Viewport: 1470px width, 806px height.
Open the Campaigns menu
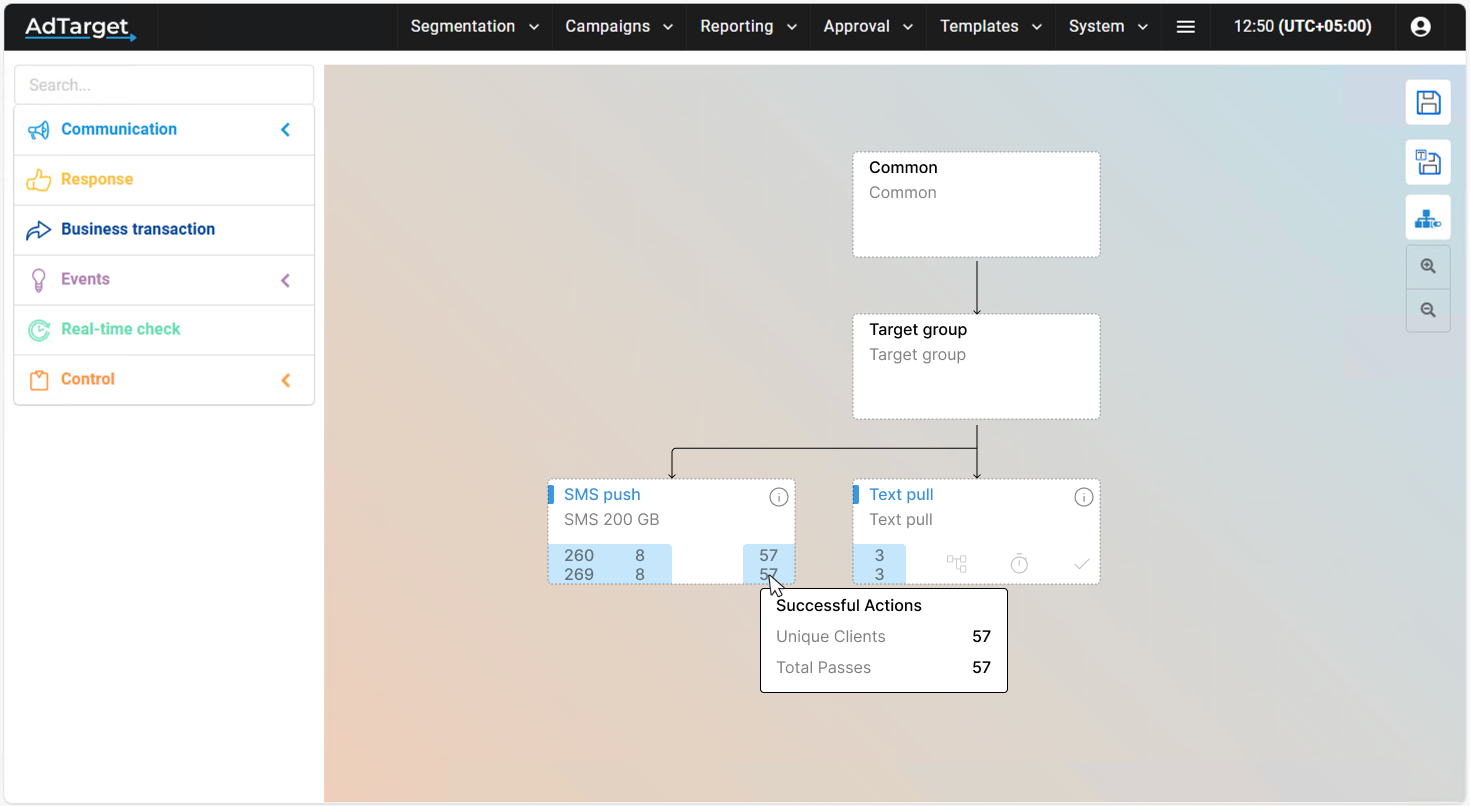point(619,27)
